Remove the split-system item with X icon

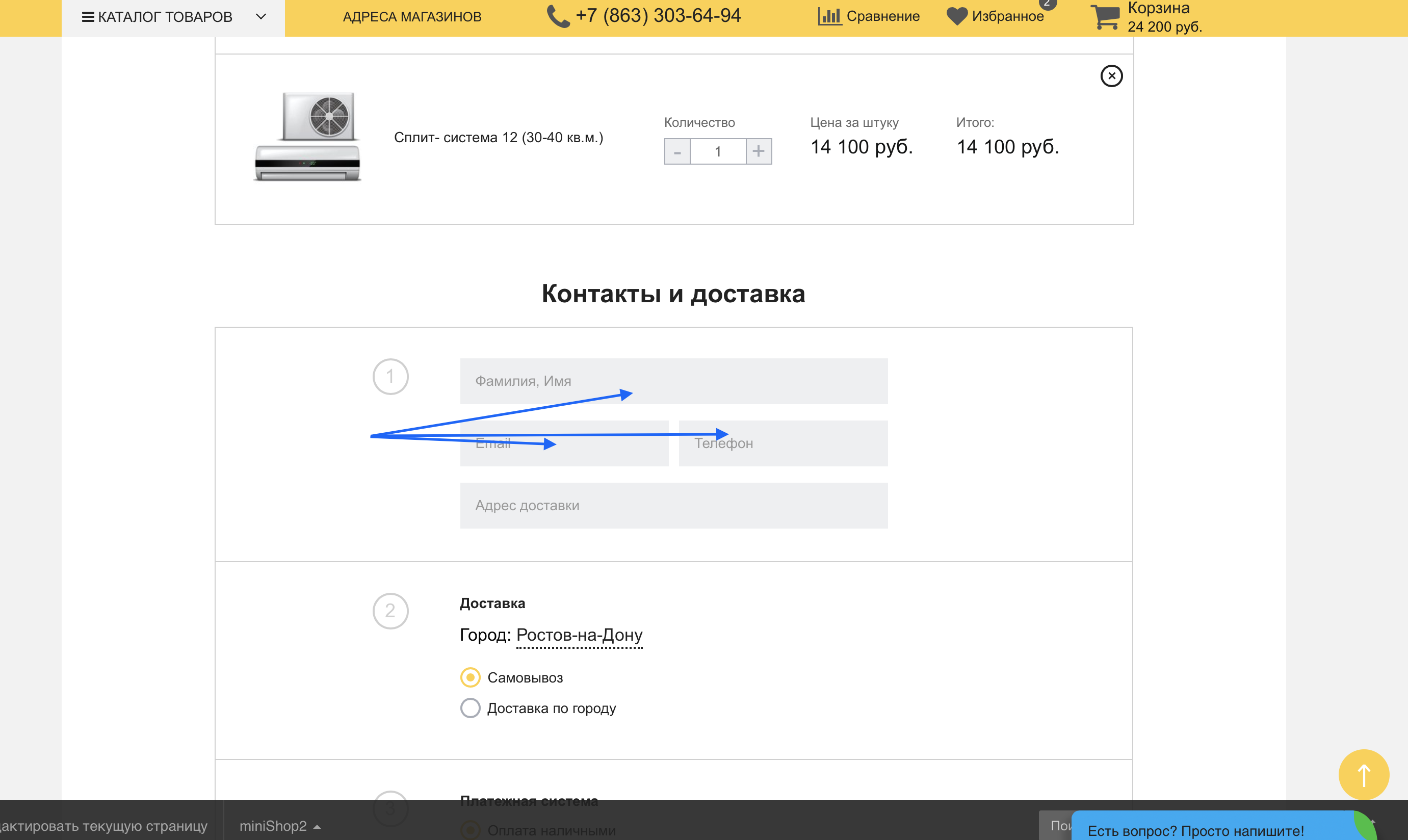click(x=1111, y=76)
